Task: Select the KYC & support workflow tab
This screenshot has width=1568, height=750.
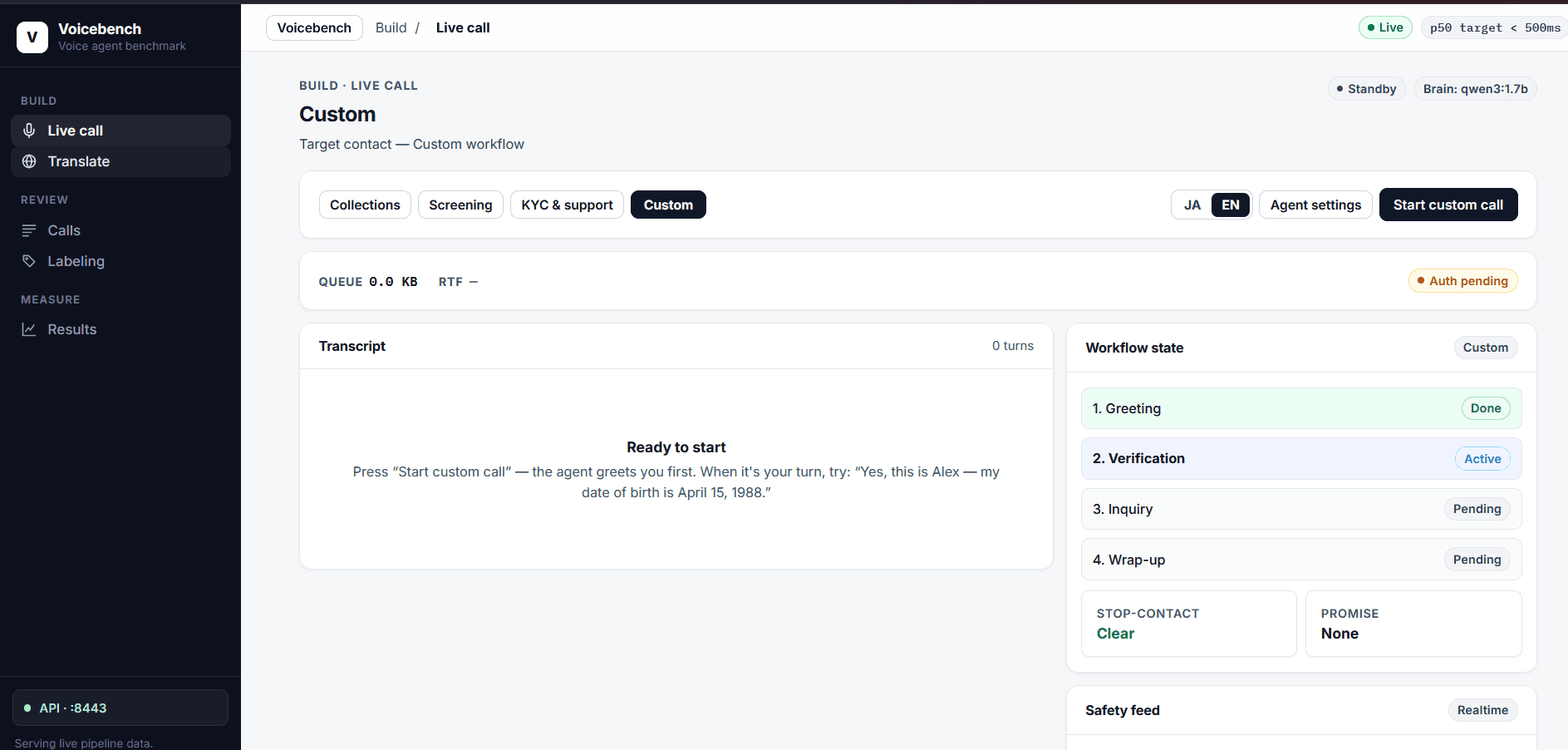Action: [x=567, y=205]
